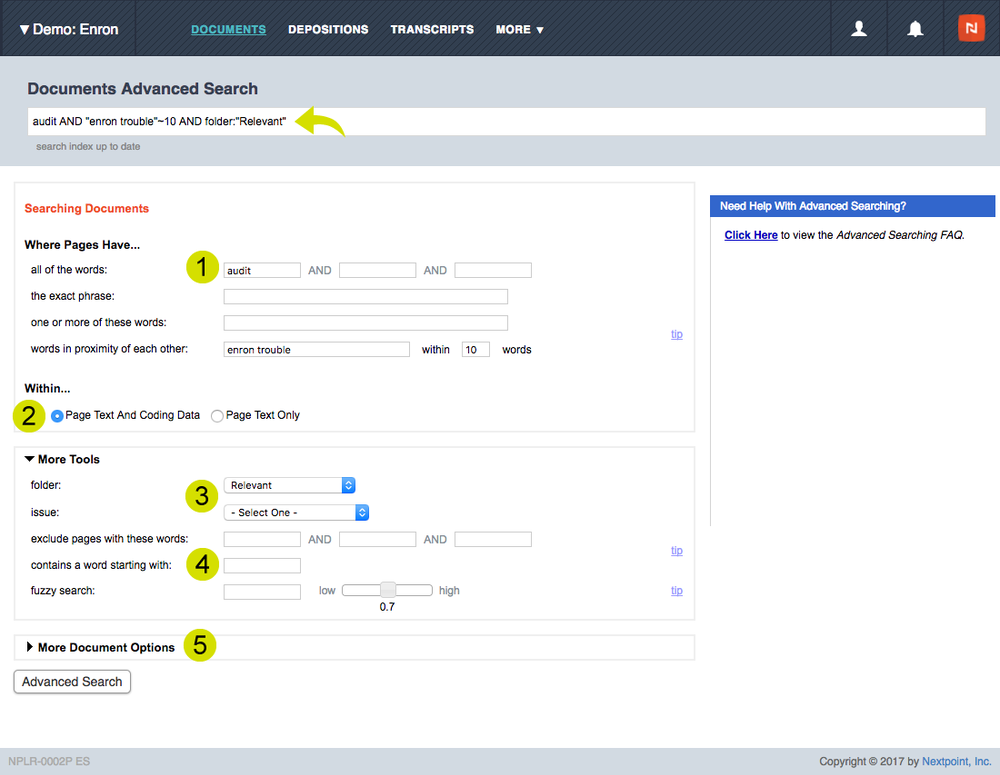Click the proximity words field with enron trouble
1000x775 pixels.
click(316, 350)
